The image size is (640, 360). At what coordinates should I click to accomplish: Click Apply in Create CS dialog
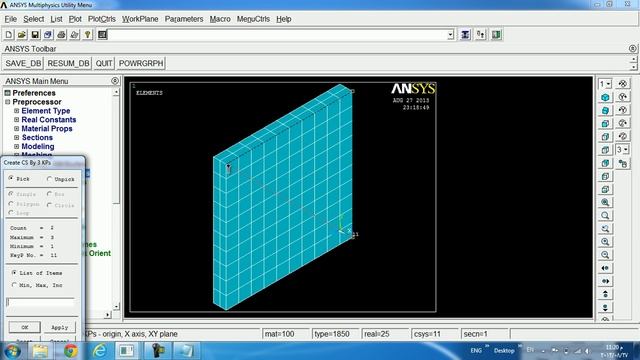coord(60,327)
